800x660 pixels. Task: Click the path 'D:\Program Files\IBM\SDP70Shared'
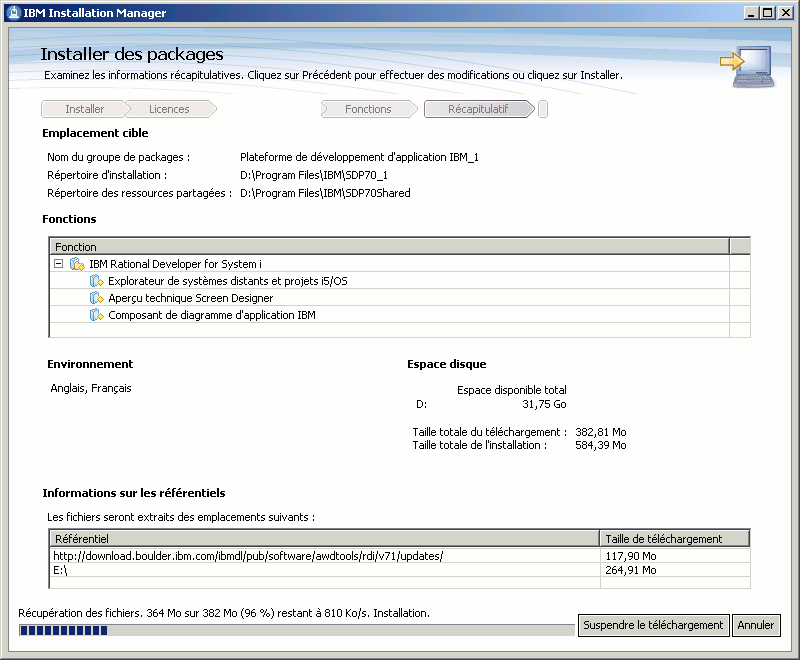325,193
